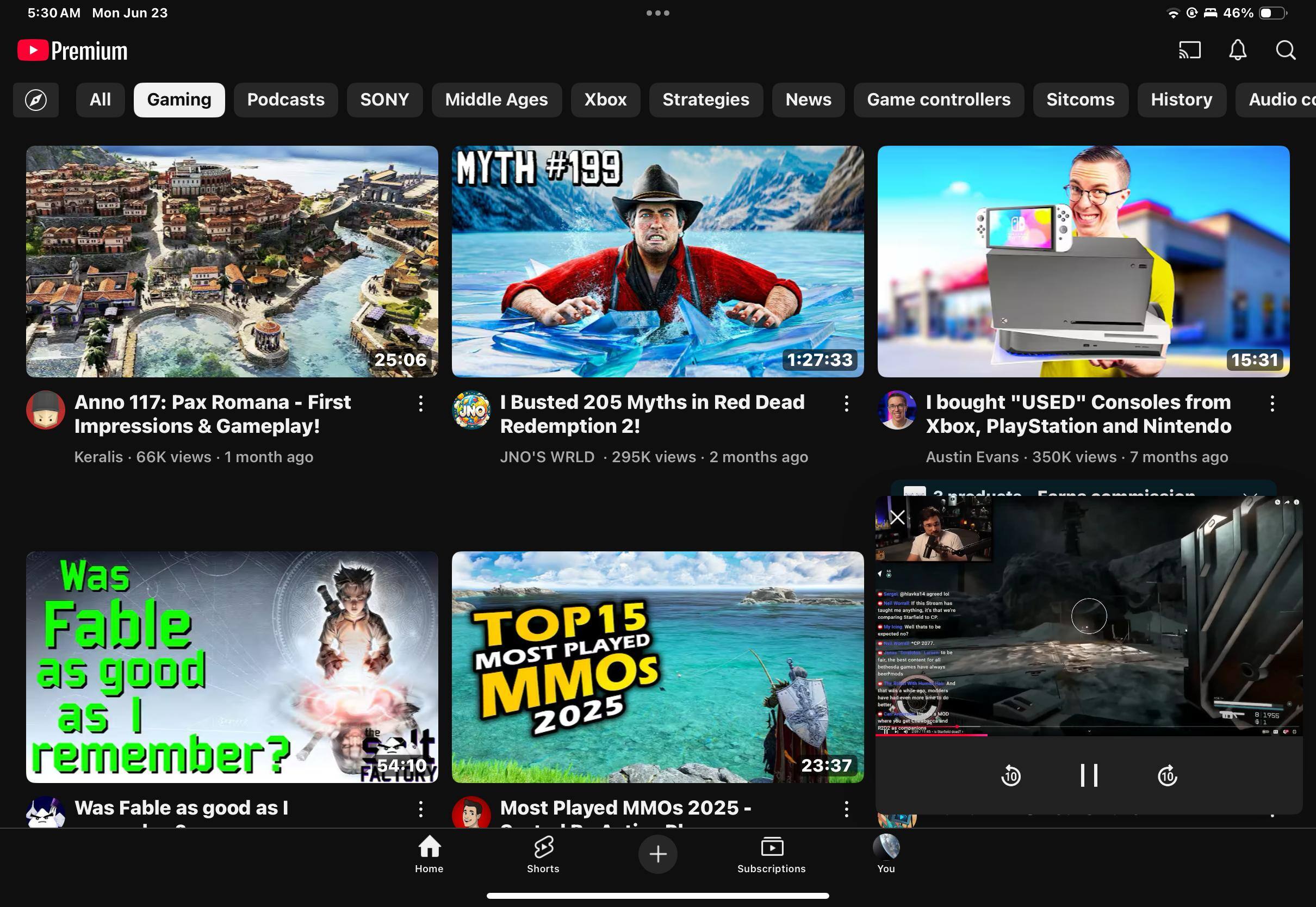Select the Podcasts filter chip
Viewport: 1316px width, 907px height.
pyautogui.click(x=285, y=100)
